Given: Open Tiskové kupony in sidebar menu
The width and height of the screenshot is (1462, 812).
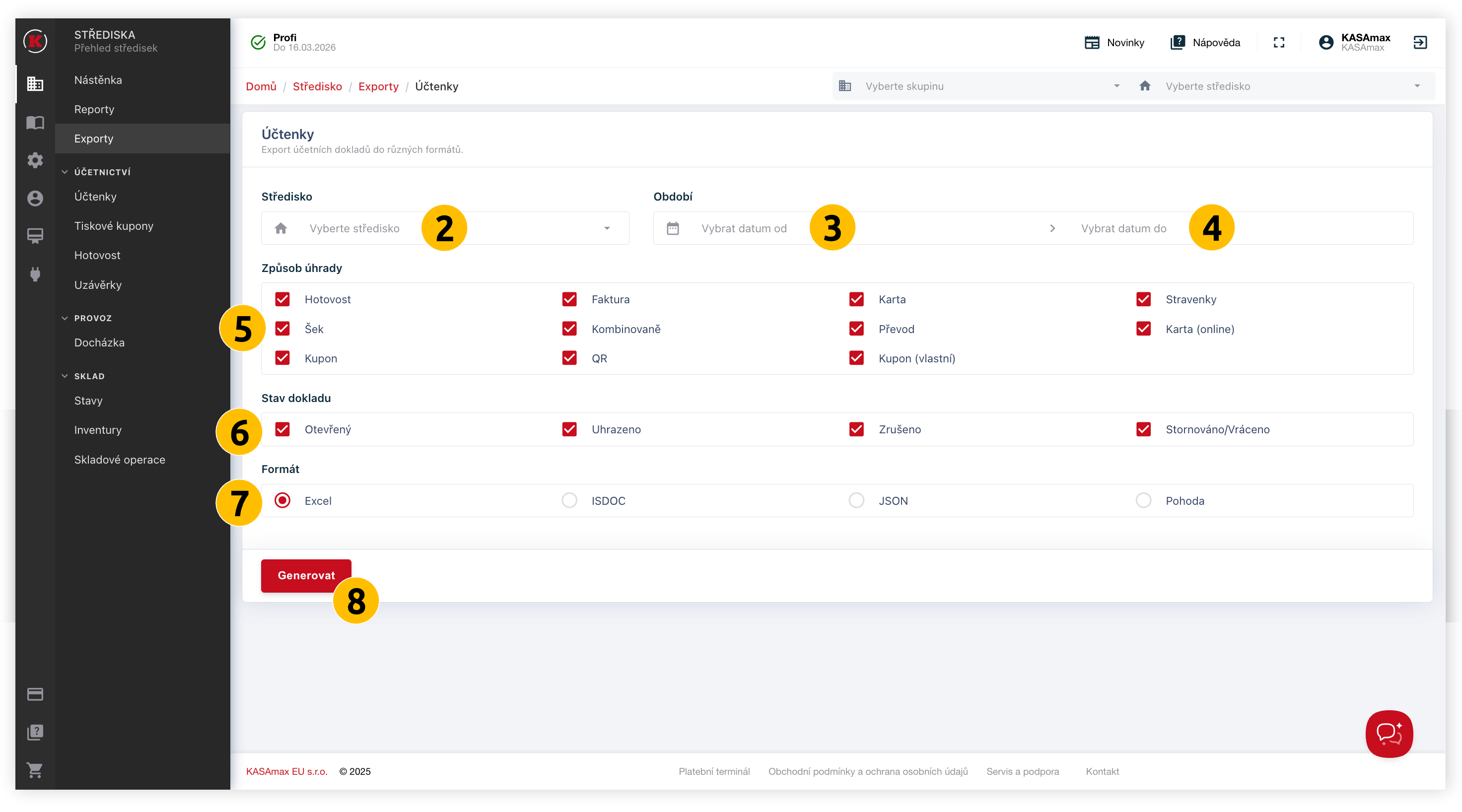Looking at the screenshot, I should [x=114, y=226].
